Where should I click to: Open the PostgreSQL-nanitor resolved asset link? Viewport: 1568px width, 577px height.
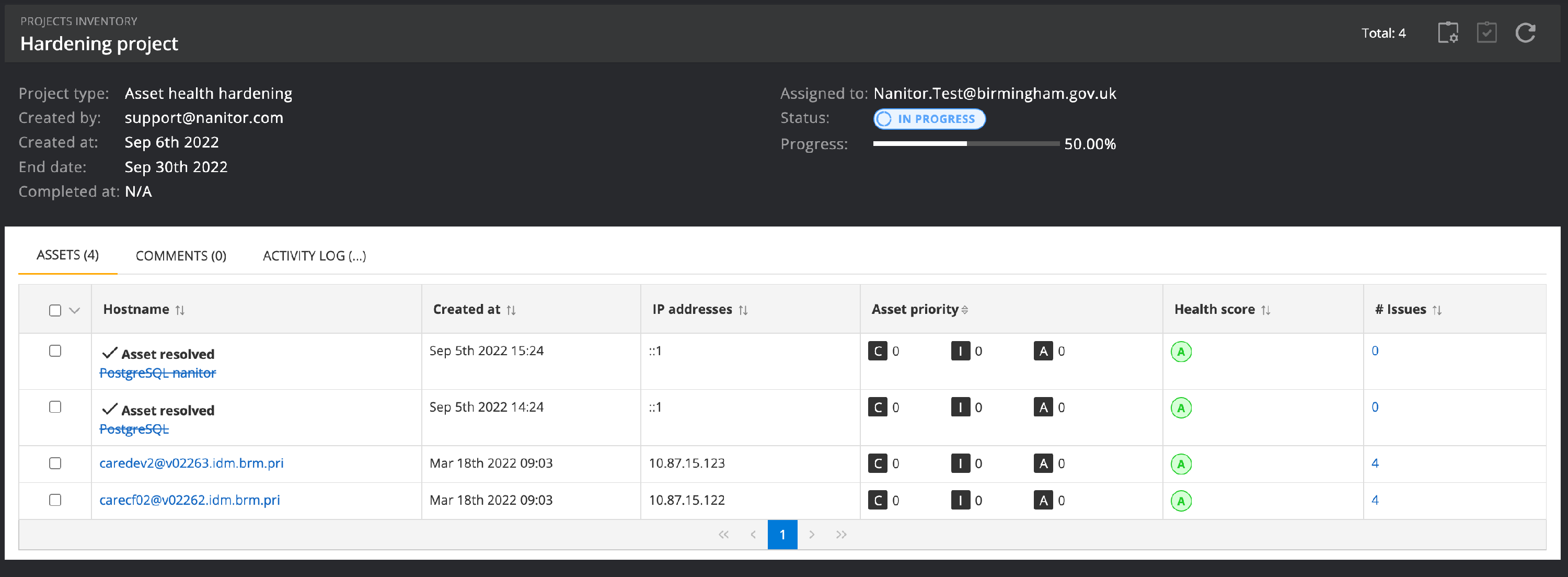(158, 373)
